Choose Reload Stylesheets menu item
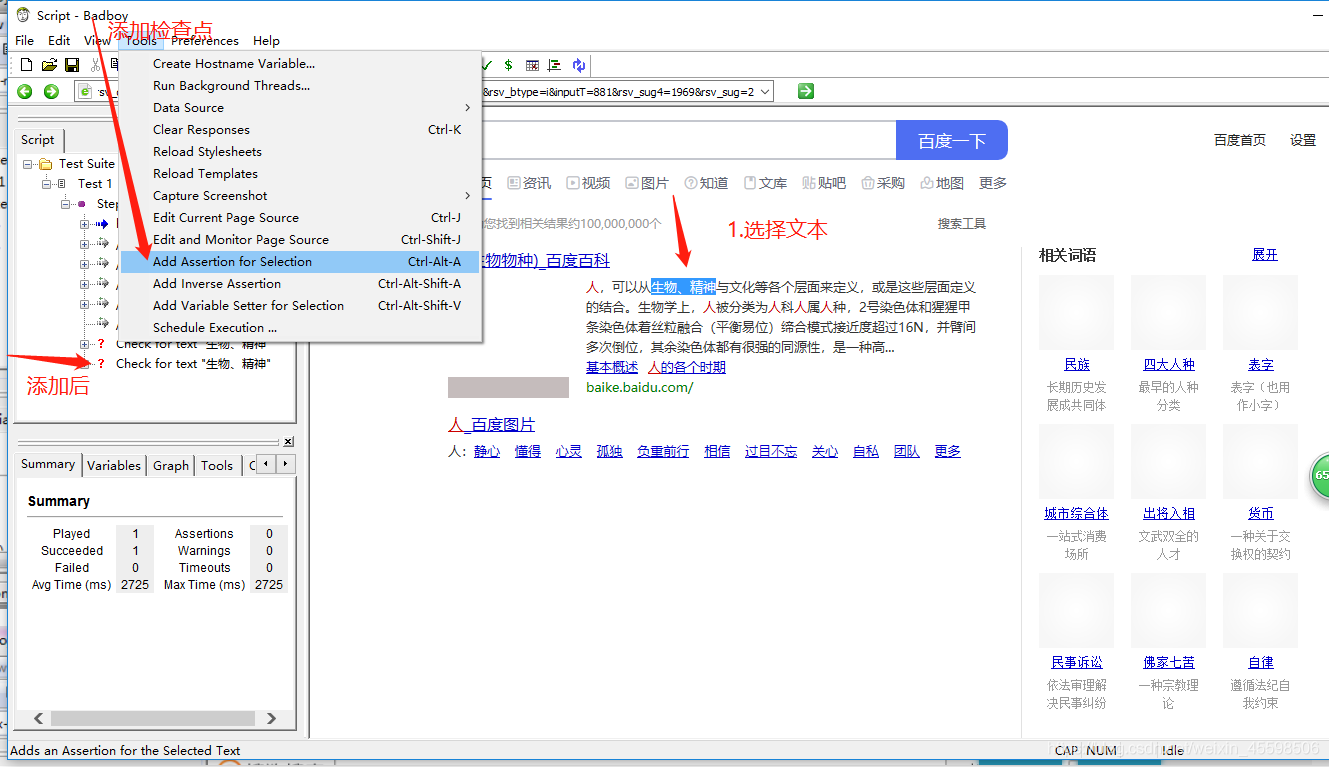Viewport: 1329px width, 767px height. 302,152
